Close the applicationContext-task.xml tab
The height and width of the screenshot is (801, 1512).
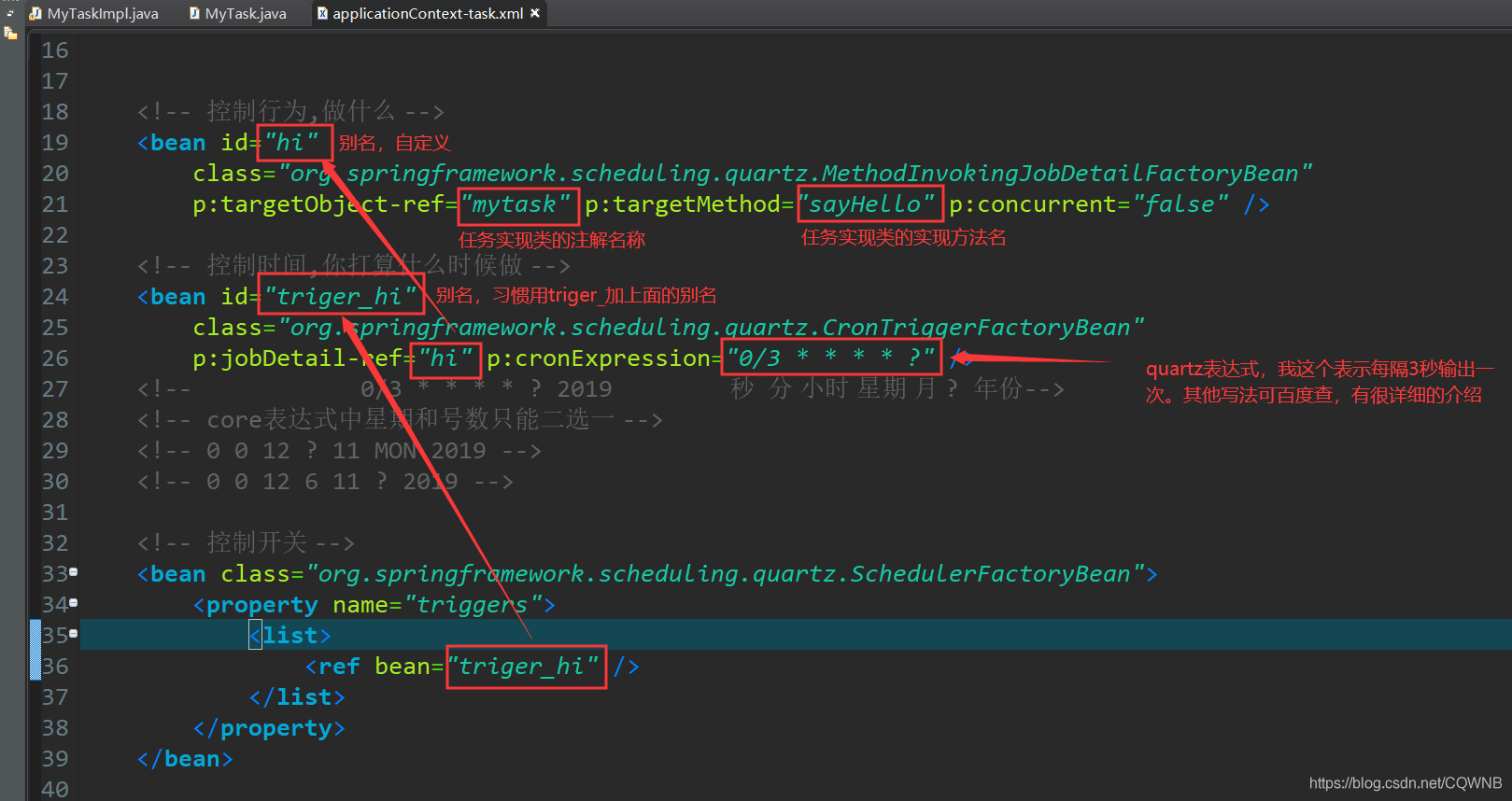pyautogui.click(x=535, y=13)
